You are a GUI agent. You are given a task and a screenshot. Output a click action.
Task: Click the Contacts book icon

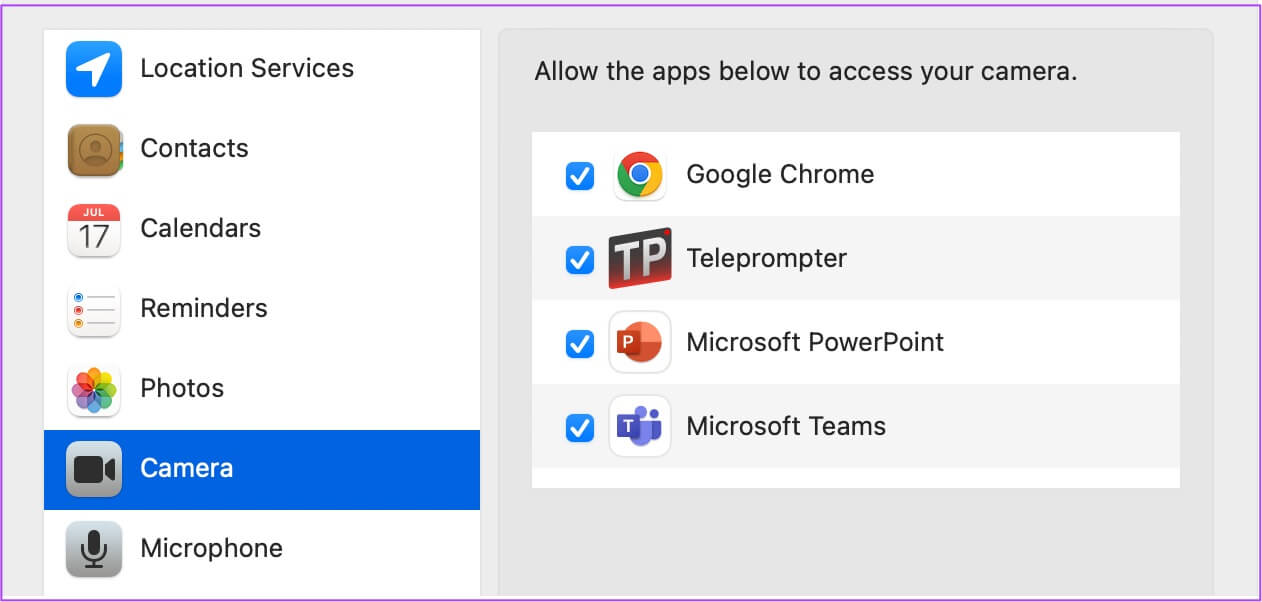coord(94,149)
